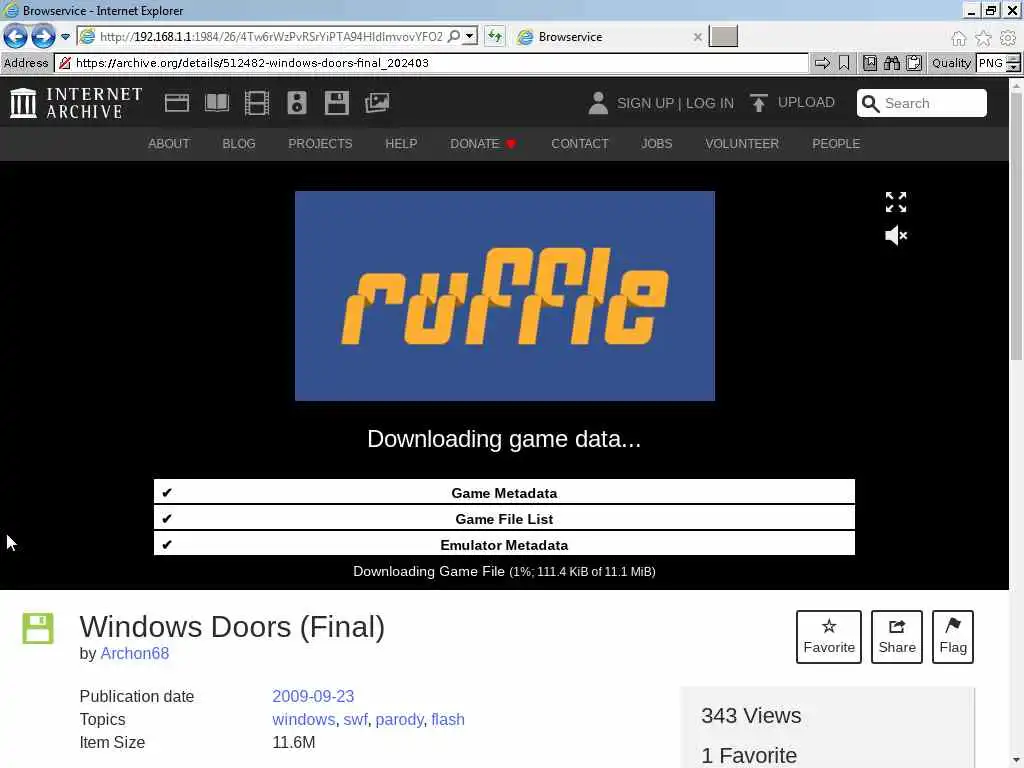Click SIGN UP link
1024x768 pixels.
point(645,103)
